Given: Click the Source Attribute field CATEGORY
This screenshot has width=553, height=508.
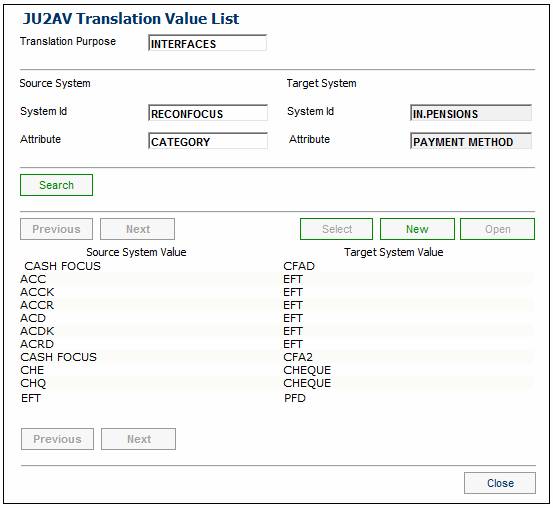Looking at the screenshot, I should [x=208, y=141].
